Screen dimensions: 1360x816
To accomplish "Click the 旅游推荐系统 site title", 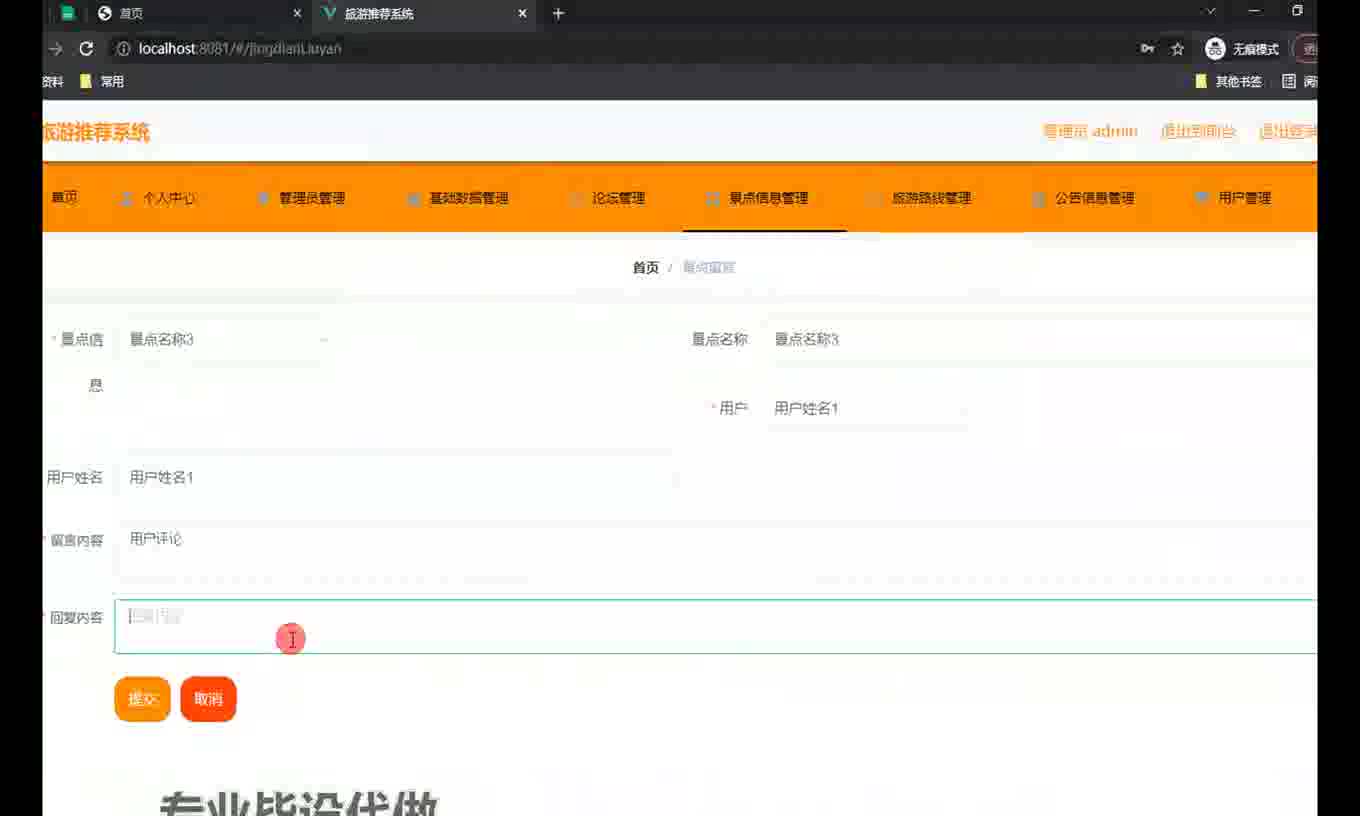I will coord(96,132).
